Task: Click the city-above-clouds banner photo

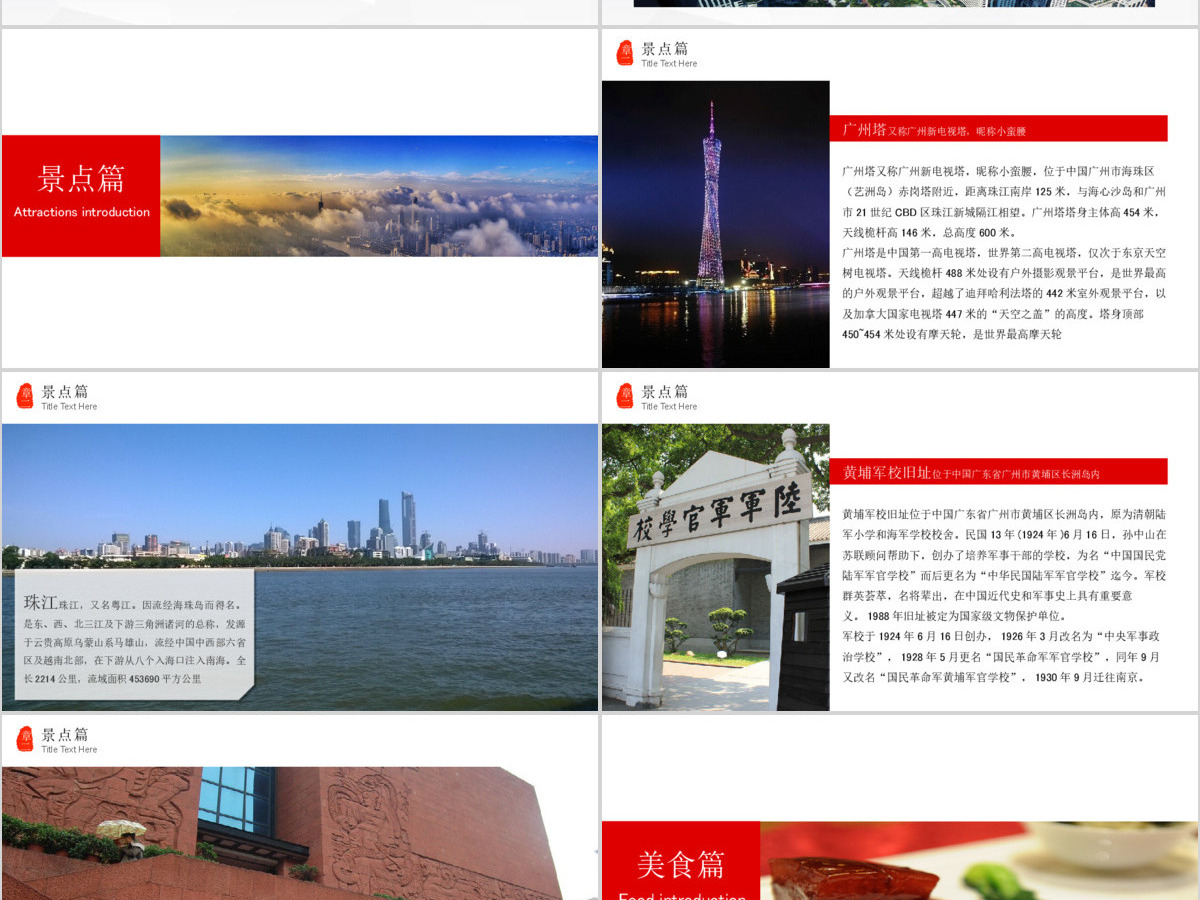Action: pos(379,196)
